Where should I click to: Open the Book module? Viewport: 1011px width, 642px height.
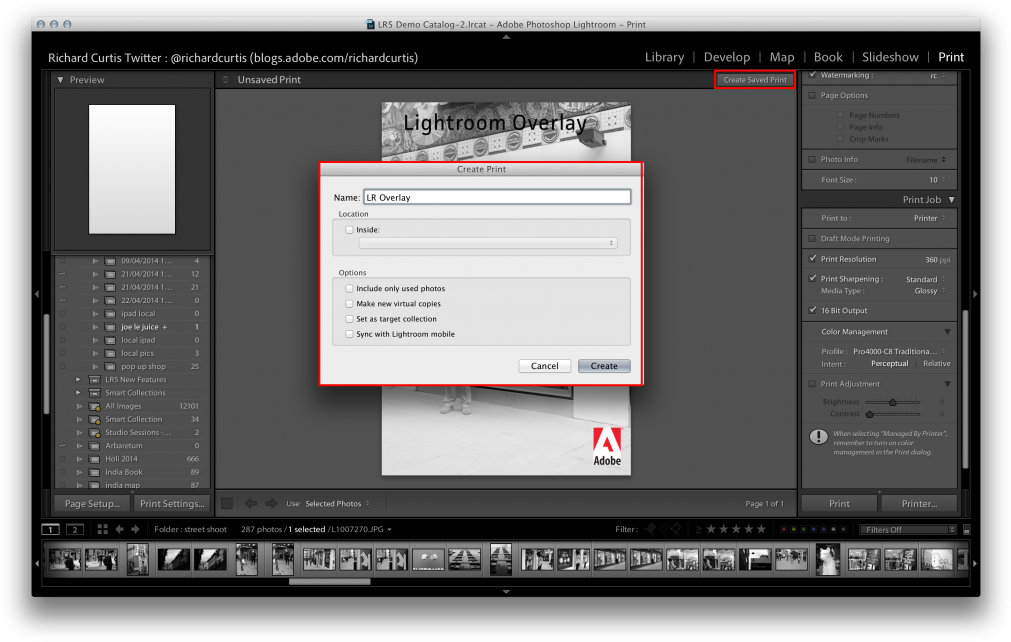828,57
